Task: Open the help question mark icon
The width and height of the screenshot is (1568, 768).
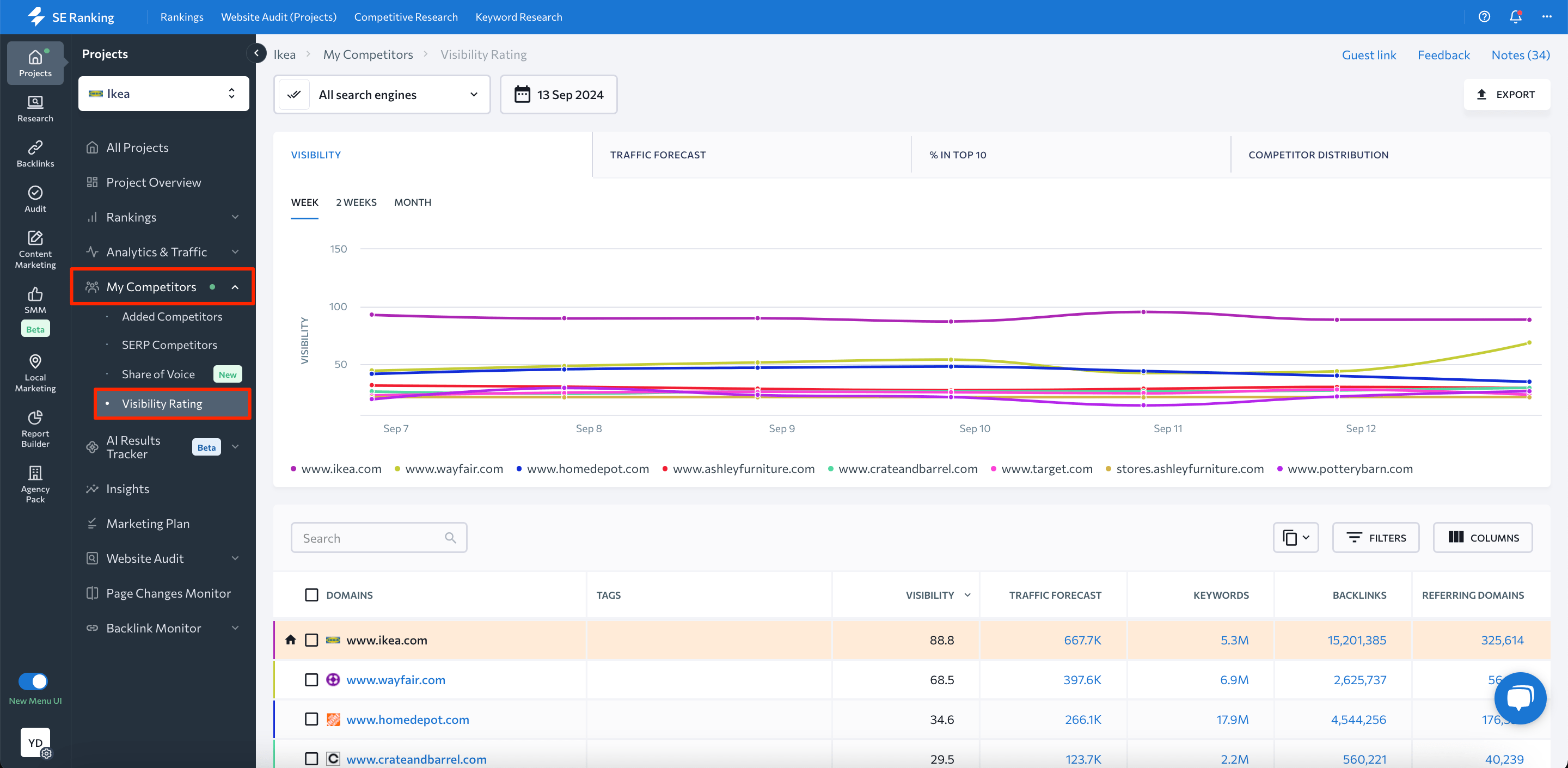Action: pyautogui.click(x=1484, y=17)
